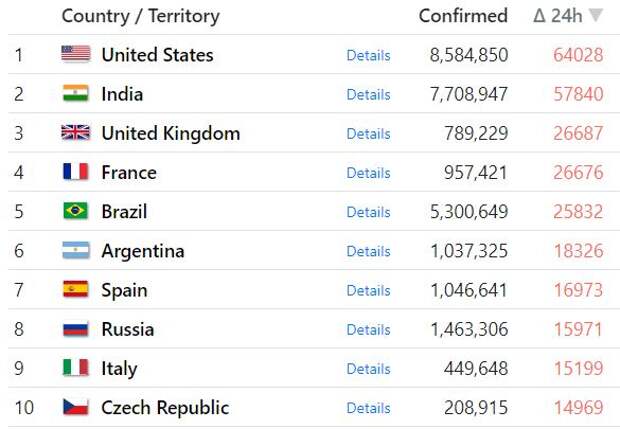This screenshot has width=620, height=429.
Task: Click the Czech Republic flag icon
Action: point(76,407)
